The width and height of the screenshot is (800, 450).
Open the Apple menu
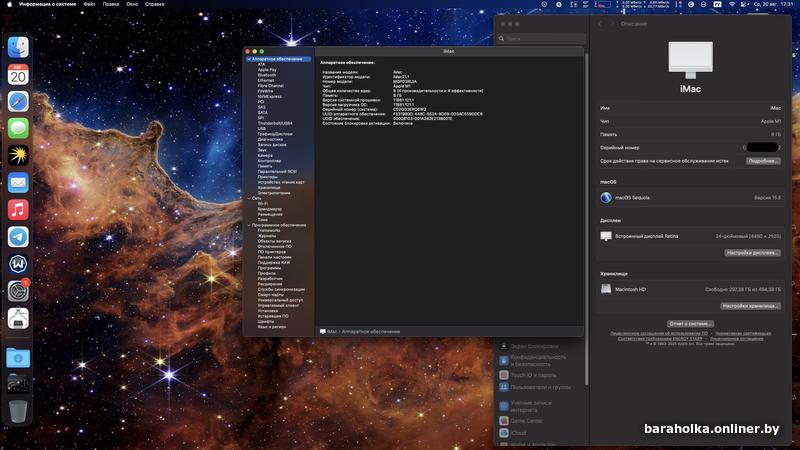pyautogui.click(x=9, y=4)
